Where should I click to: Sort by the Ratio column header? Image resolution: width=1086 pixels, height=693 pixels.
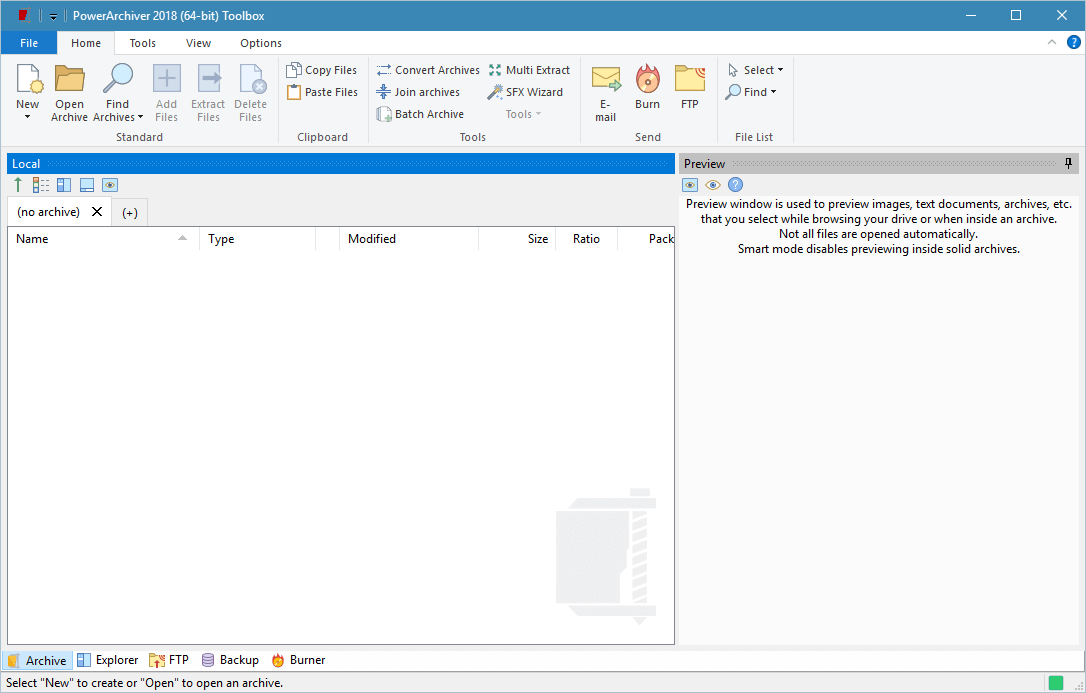click(x=587, y=239)
